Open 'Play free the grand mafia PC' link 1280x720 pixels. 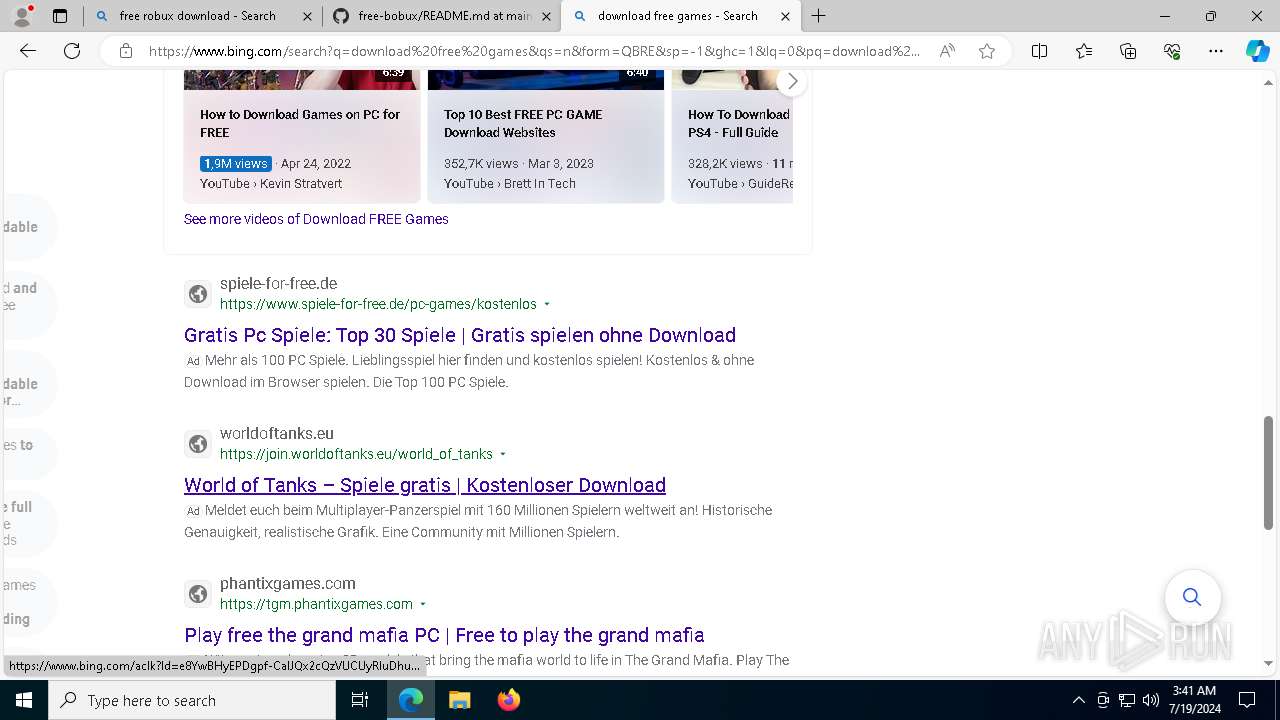tap(444, 635)
